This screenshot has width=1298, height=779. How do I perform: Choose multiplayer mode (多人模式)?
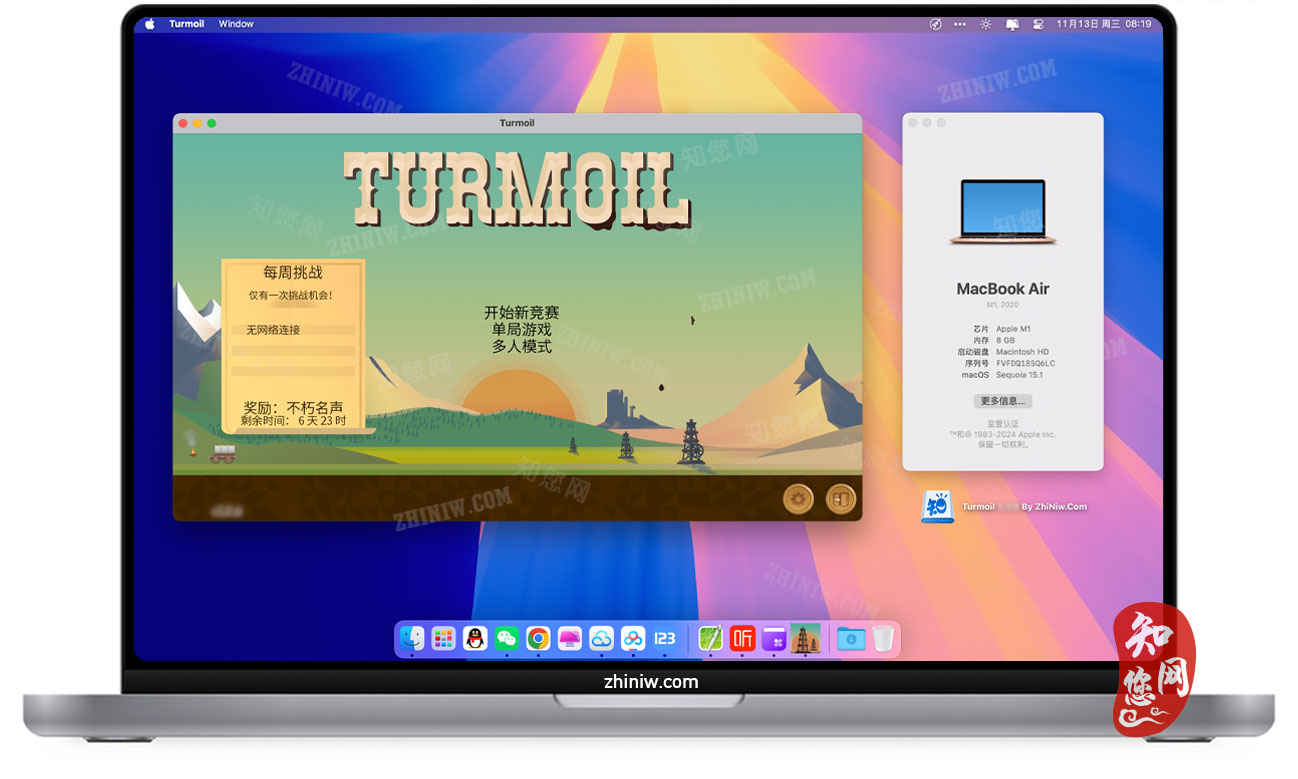point(522,346)
